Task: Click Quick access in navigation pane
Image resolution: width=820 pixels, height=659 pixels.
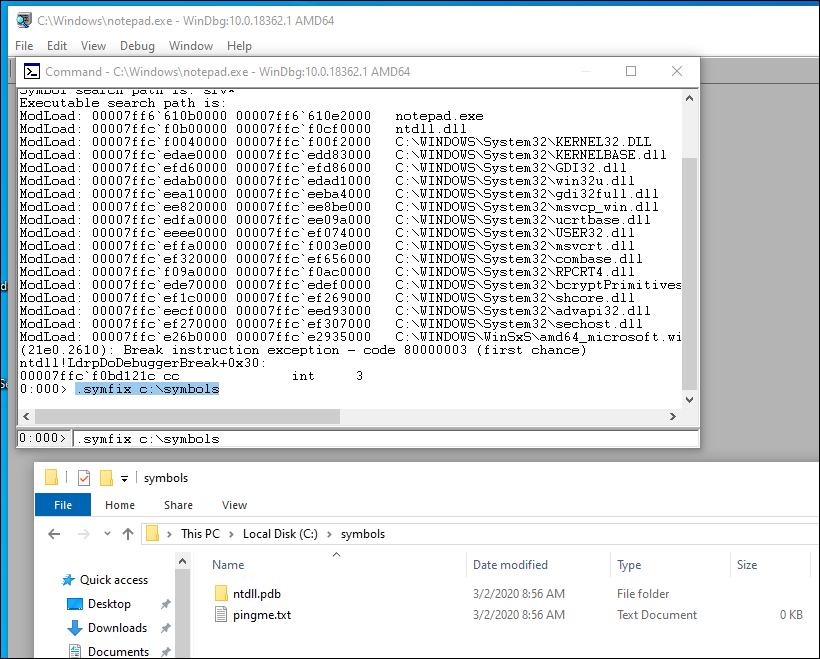Action: 113,580
